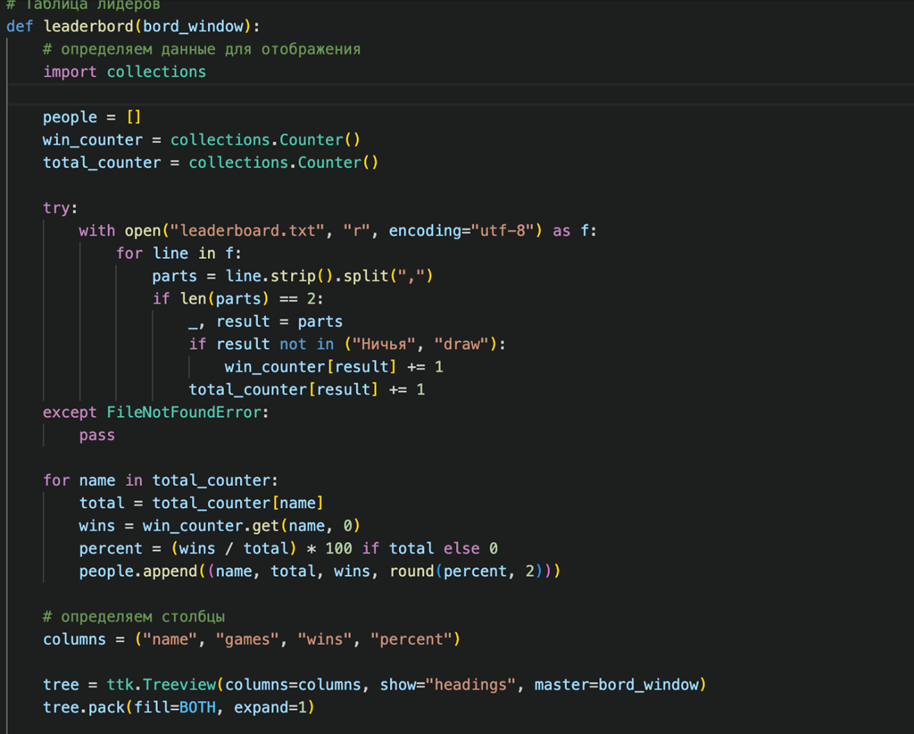
Task: Click the comment 'определяем столбцы'
Action: [133, 617]
